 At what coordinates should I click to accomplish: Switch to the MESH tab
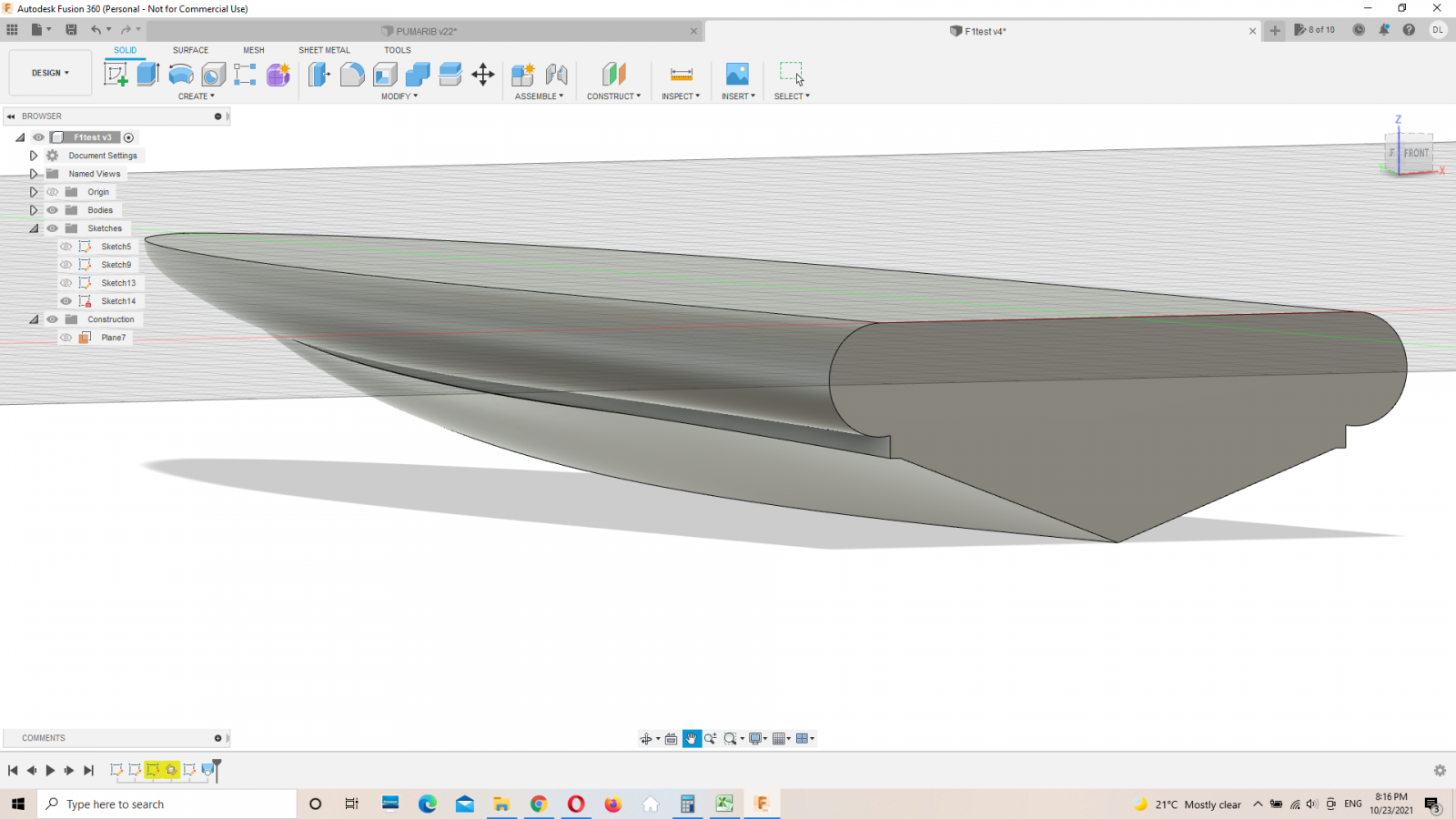coord(254,51)
